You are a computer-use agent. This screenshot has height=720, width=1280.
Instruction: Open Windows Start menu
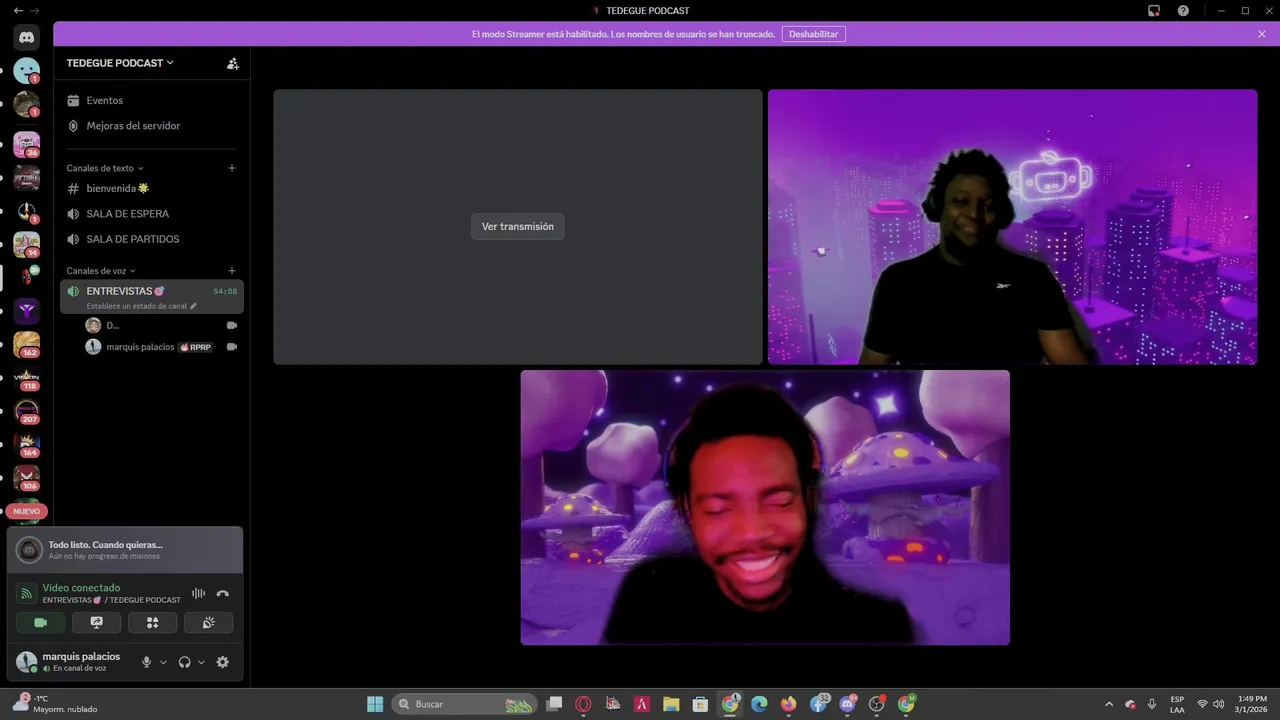(375, 704)
